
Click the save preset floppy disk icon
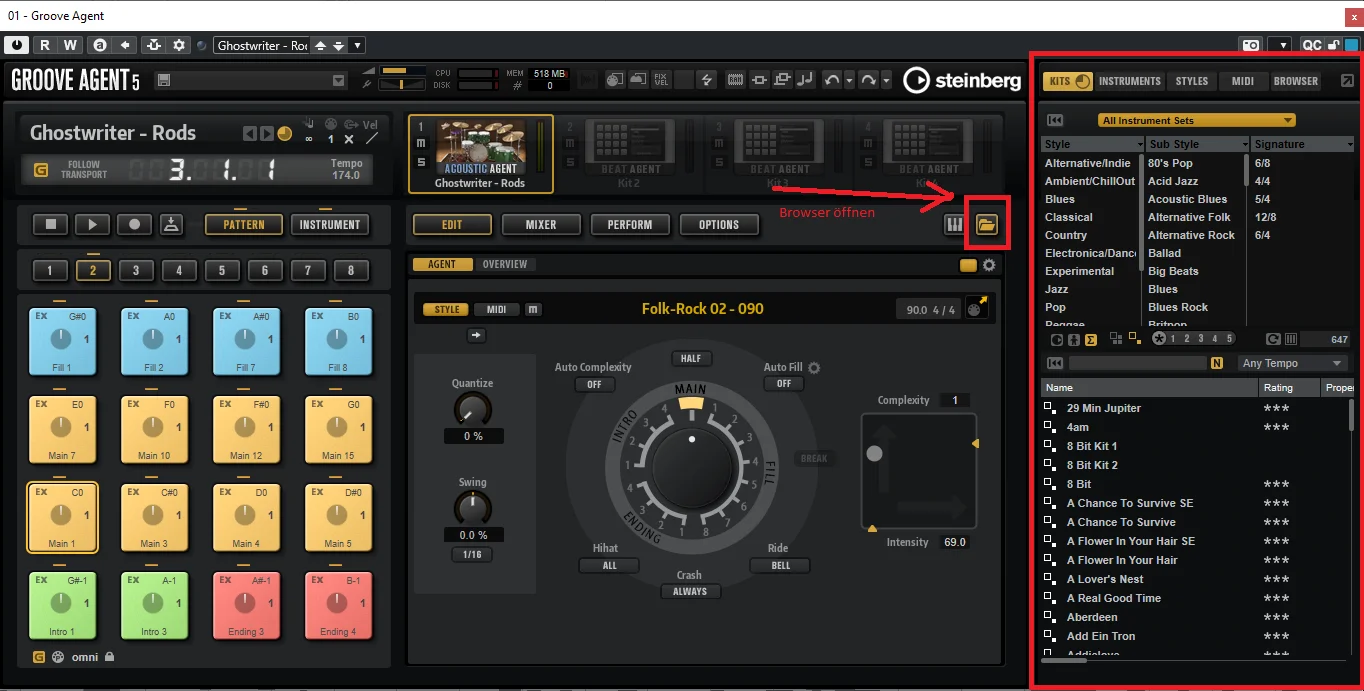coord(163,80)
